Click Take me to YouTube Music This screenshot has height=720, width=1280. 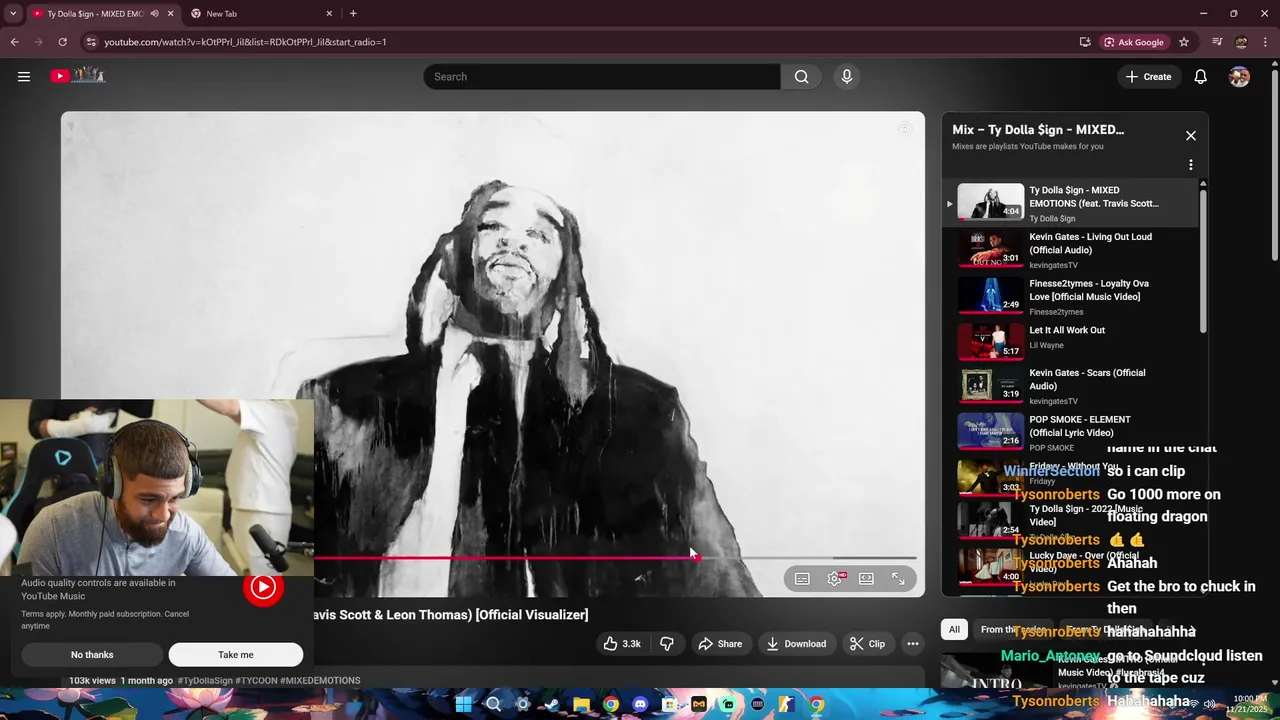coord(236,655)
